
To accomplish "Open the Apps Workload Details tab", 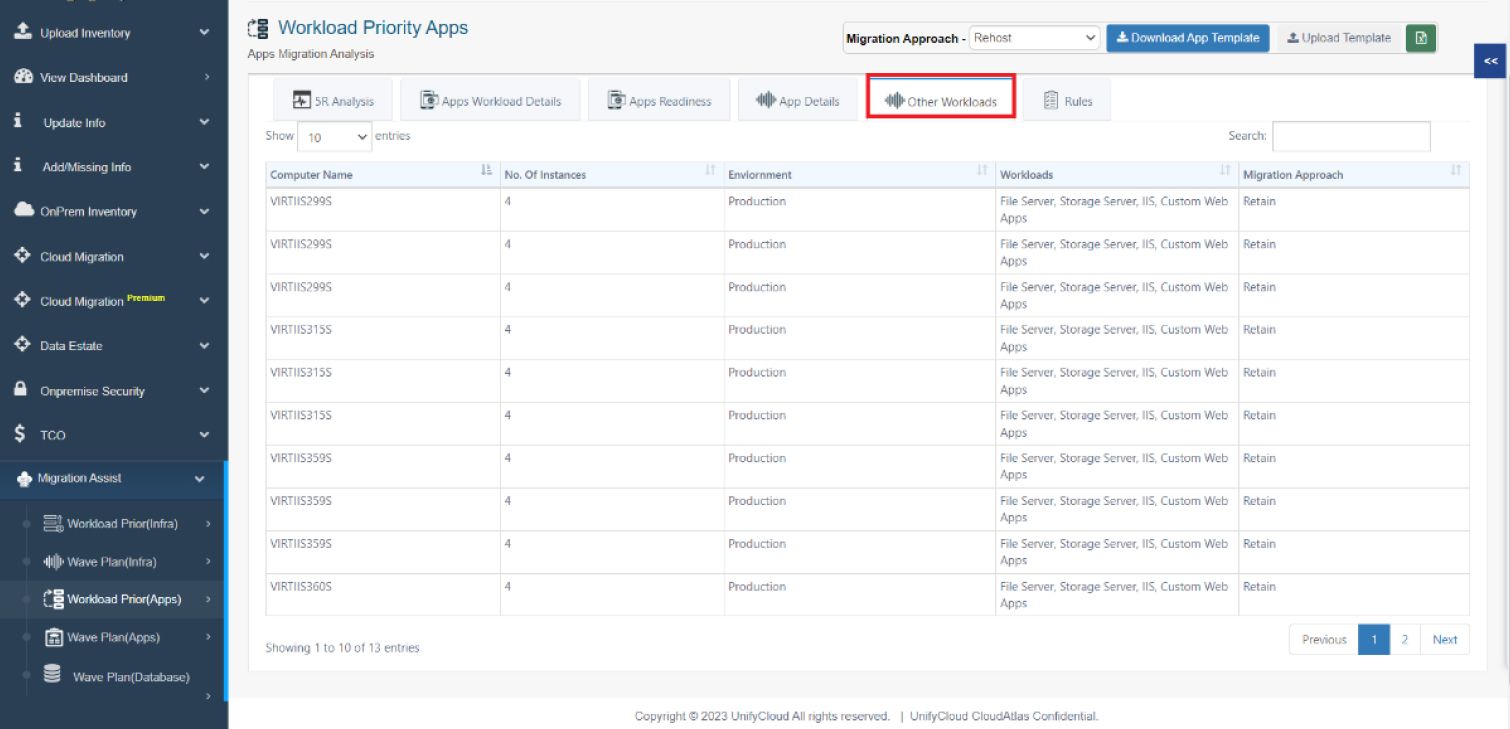I will point(491,101).
